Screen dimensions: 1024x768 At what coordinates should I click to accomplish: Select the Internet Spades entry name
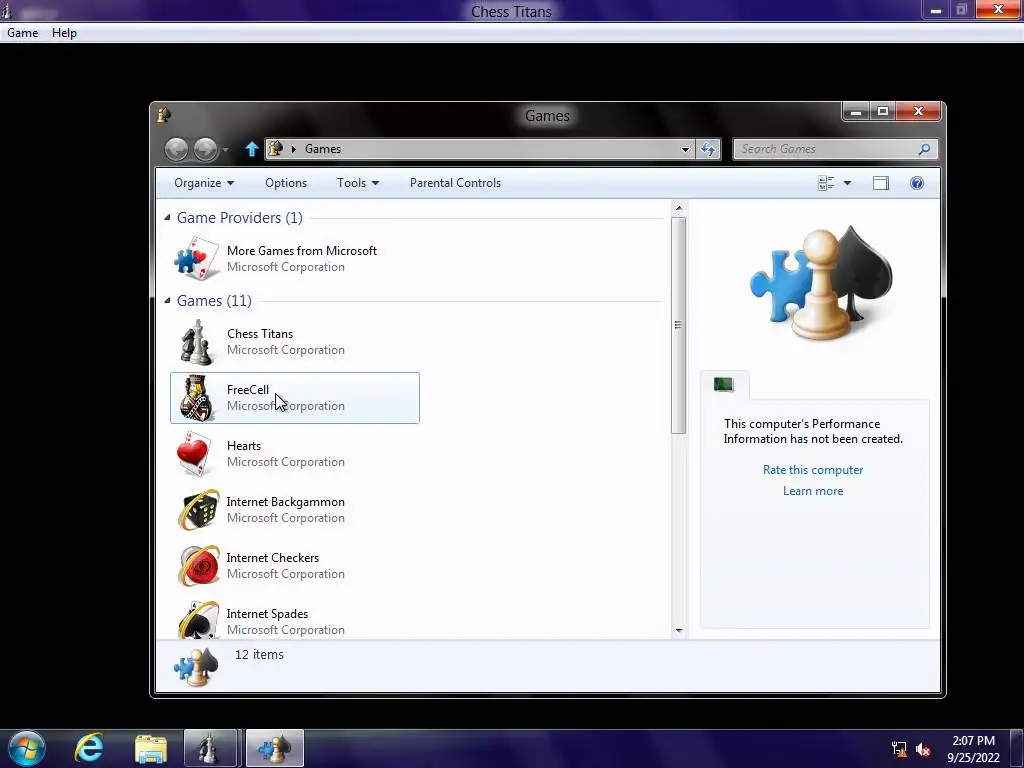[x=267, y=614]
